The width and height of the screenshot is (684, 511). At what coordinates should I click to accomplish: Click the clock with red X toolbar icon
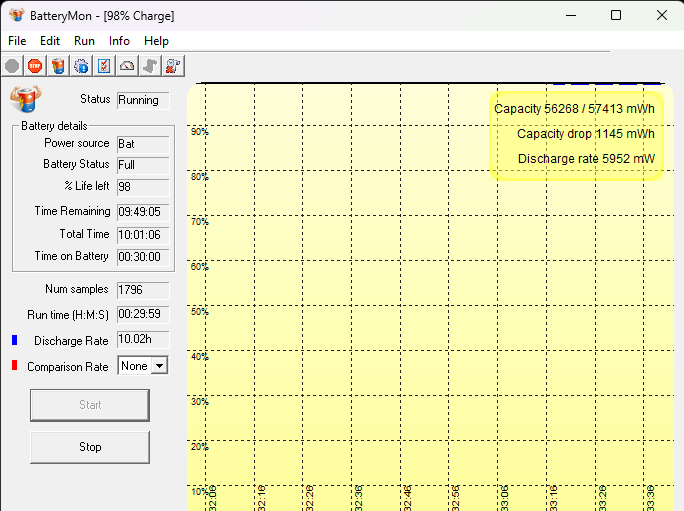173,66
